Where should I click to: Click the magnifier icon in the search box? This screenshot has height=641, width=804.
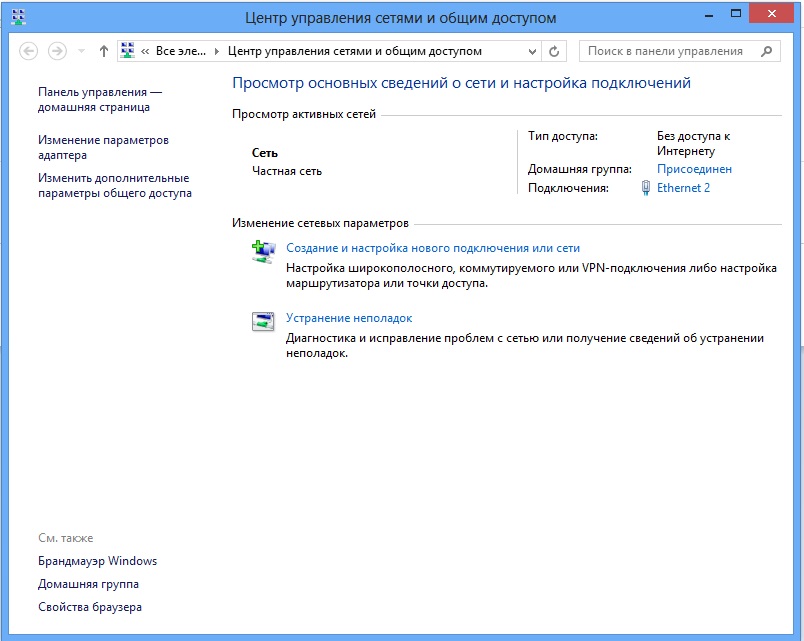click(767, 51)
